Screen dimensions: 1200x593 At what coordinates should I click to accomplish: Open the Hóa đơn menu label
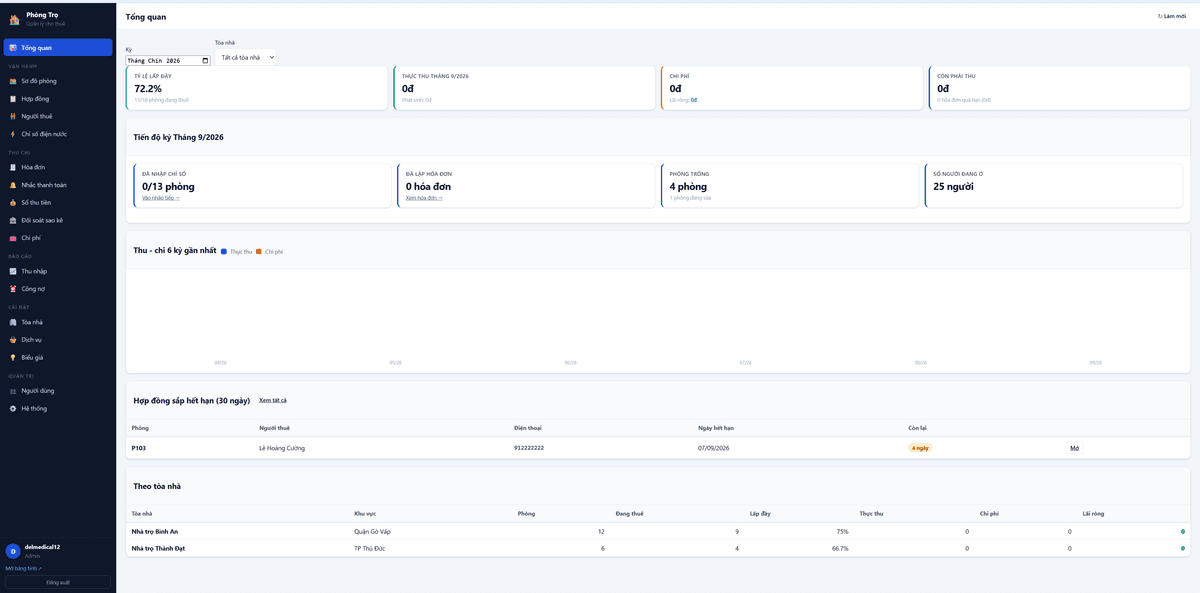tap(33, 167)
